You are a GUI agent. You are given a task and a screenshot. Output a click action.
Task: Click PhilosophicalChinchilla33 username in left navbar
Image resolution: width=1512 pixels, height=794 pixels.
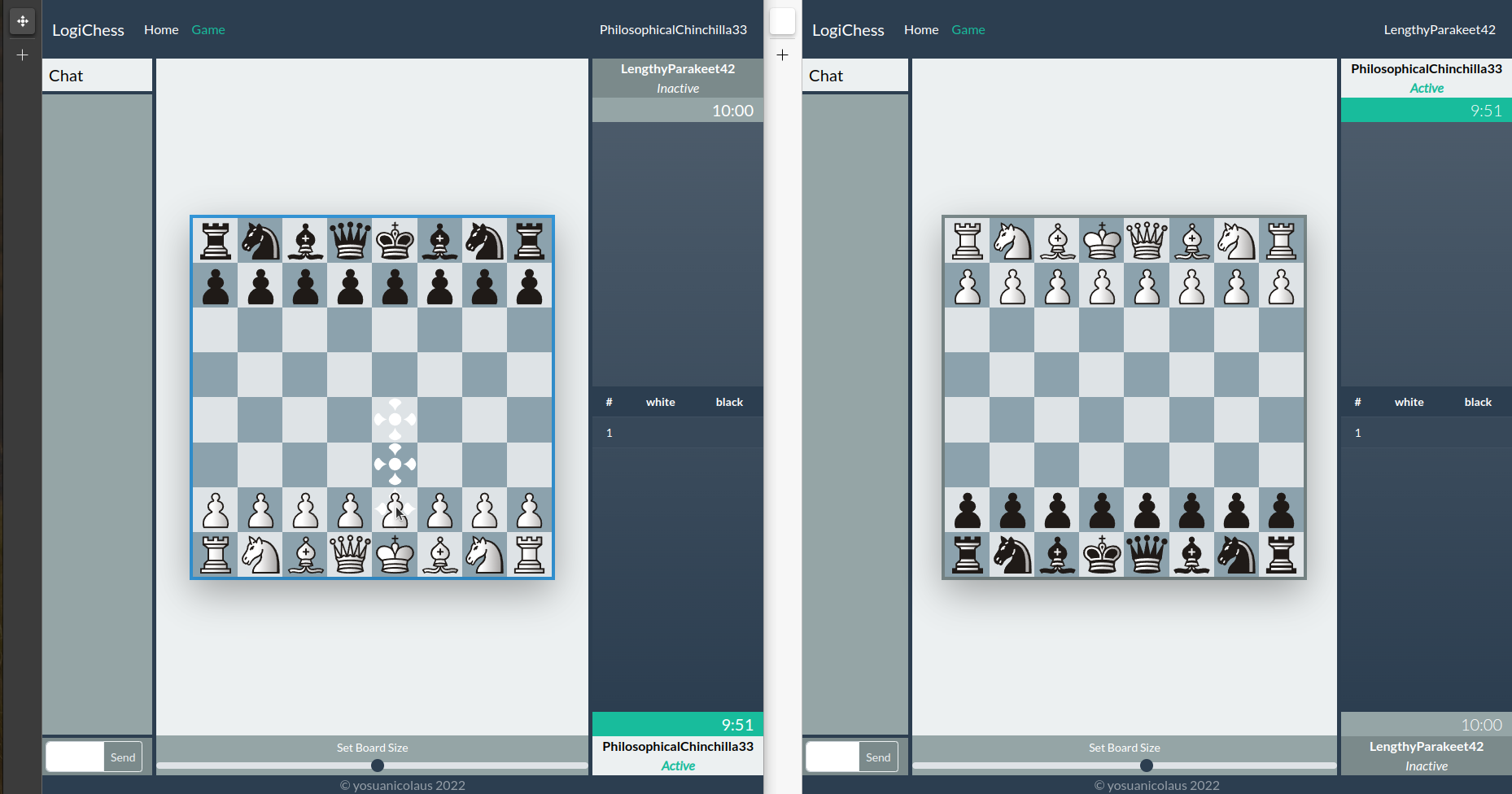click(x=673, y=29)
